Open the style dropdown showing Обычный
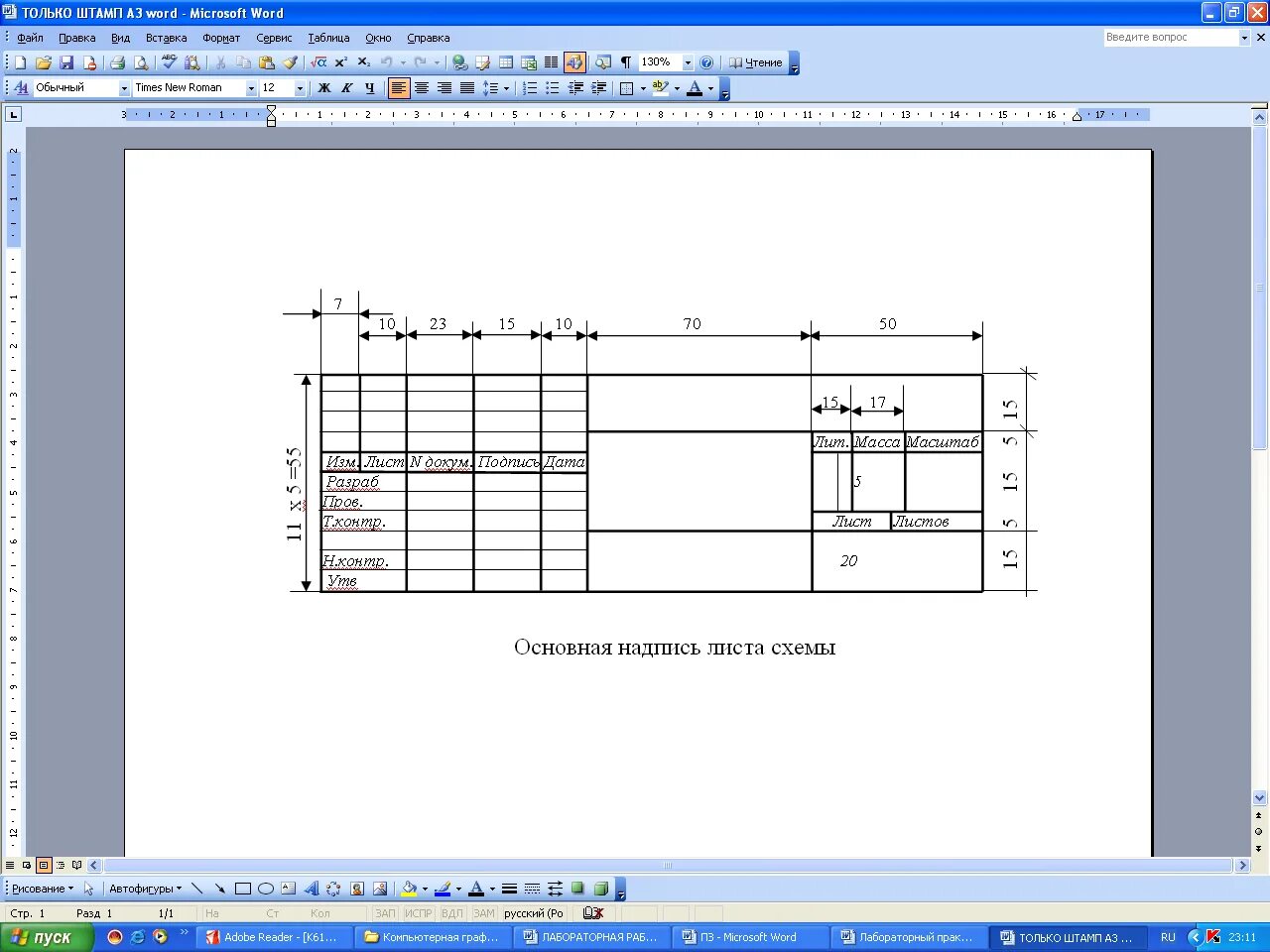Viewport: 1270px width, 952px height. coord(125,88)
